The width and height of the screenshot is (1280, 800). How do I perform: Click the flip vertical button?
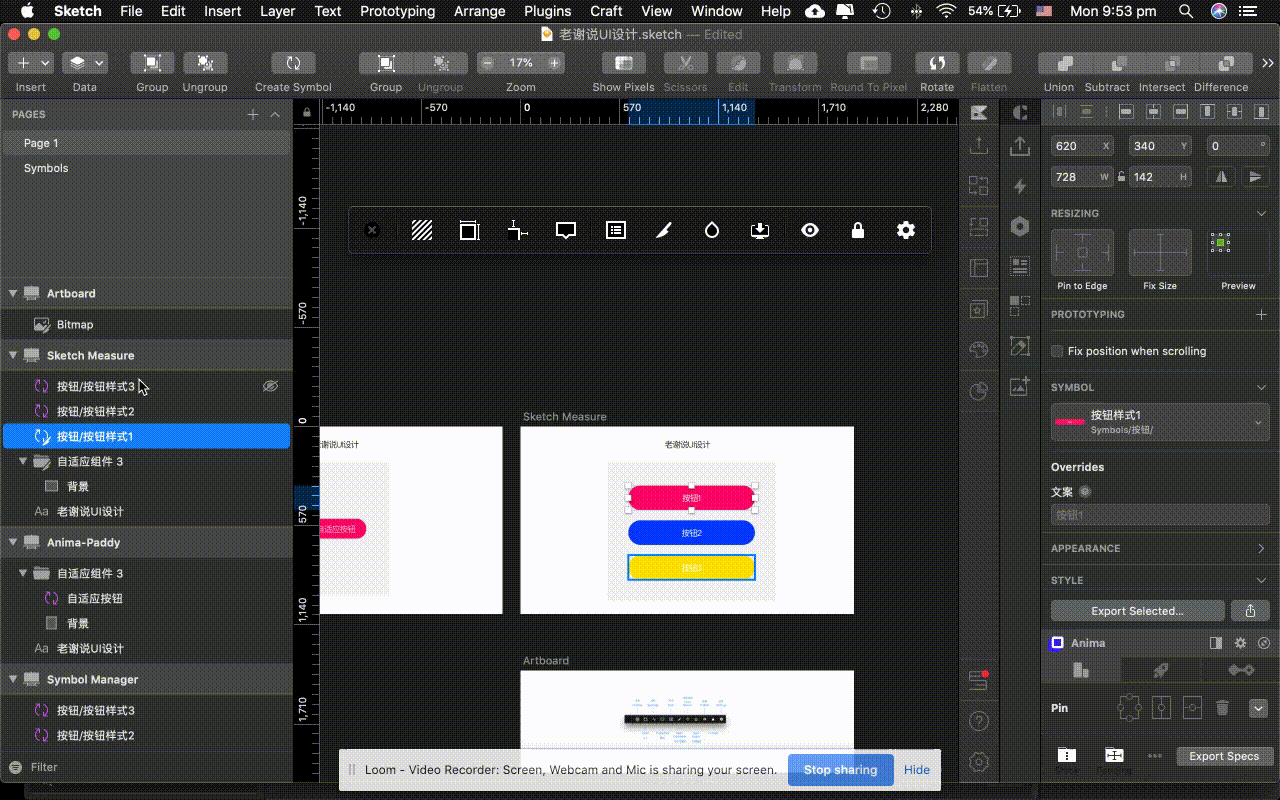click(x=1256, y=176)
